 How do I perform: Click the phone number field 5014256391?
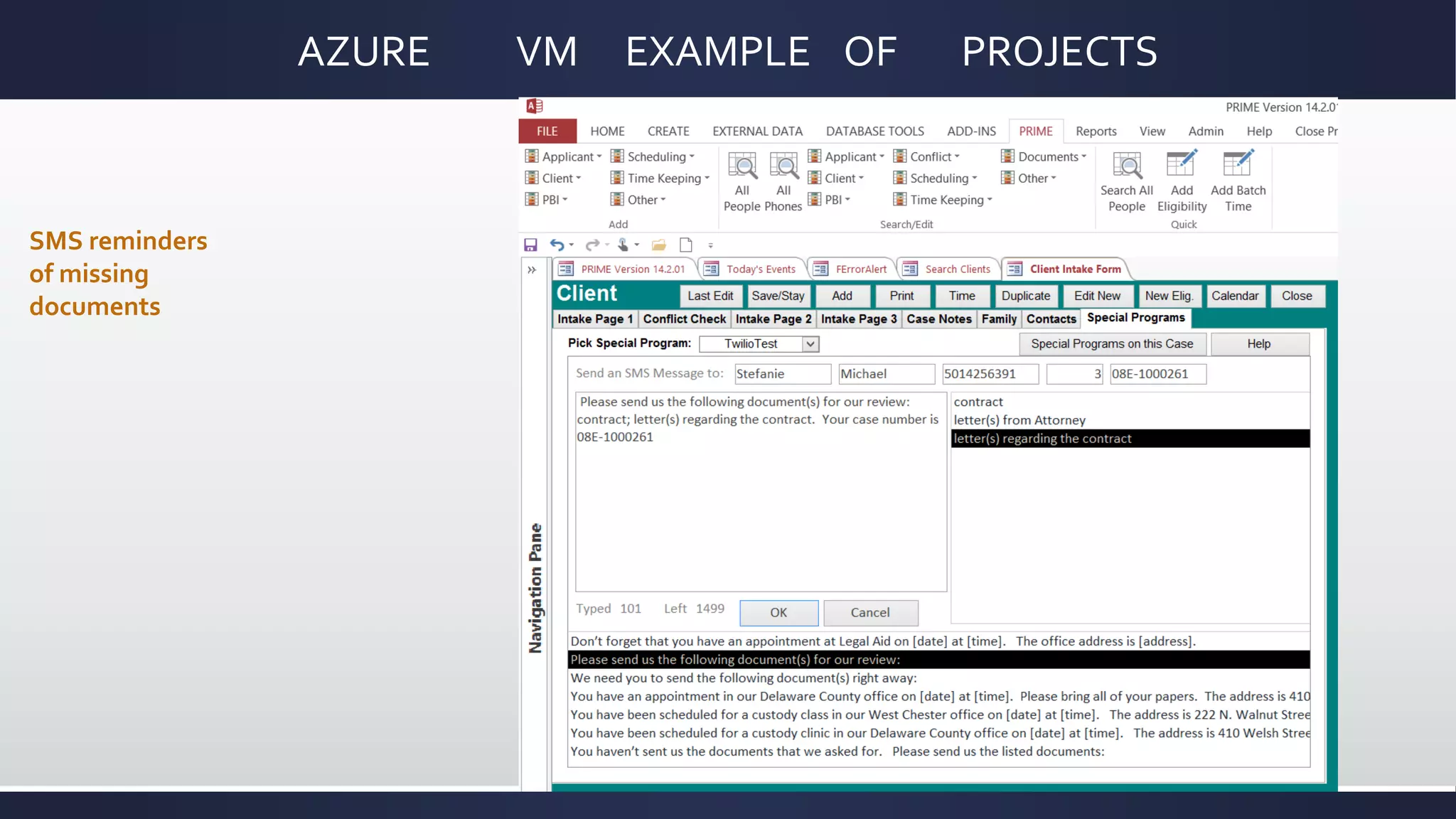[x=990, y=374]
